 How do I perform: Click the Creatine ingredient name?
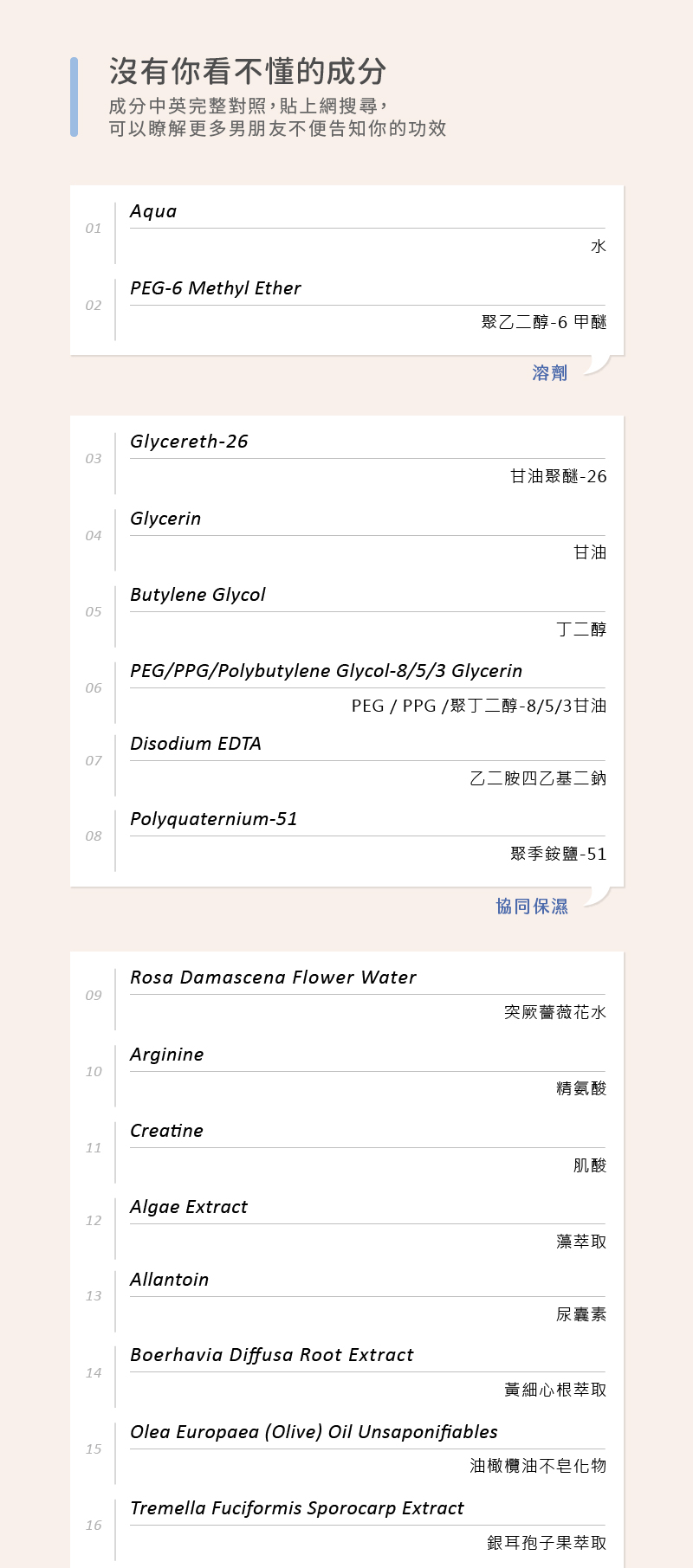166,1131
